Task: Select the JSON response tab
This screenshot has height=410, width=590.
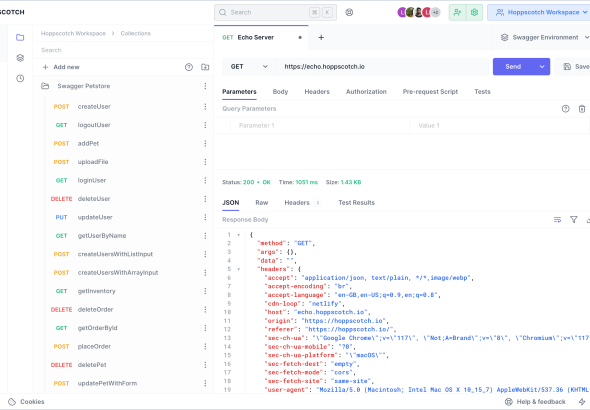Action: (231, 202)
